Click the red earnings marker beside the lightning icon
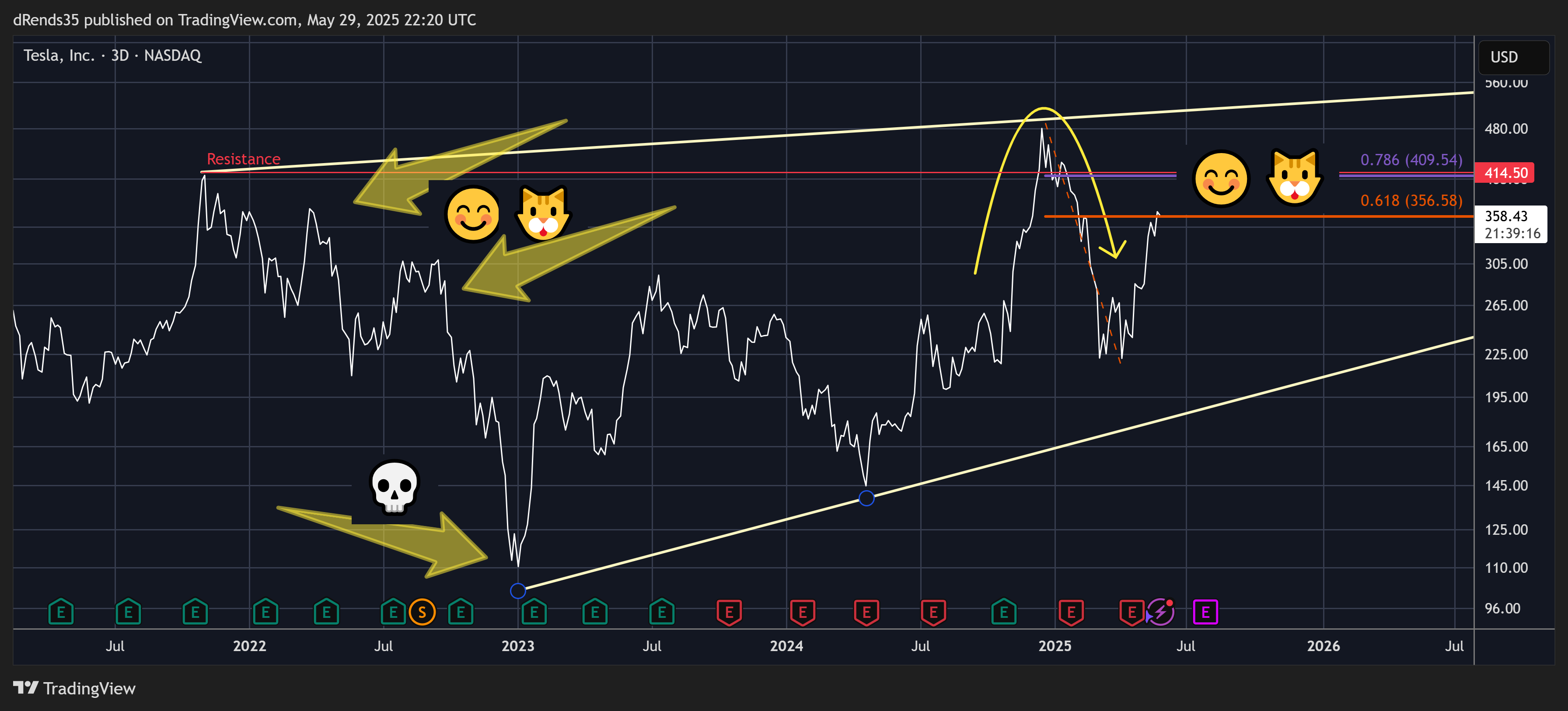This screenshot has width=1568, height=711. [x=1131, y=612]
